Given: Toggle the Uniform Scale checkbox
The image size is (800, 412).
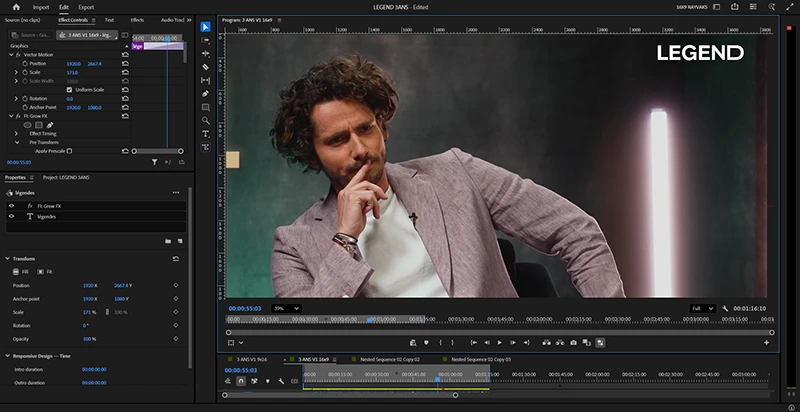Looking at the screenshot, I should click(x=69, y=89).
